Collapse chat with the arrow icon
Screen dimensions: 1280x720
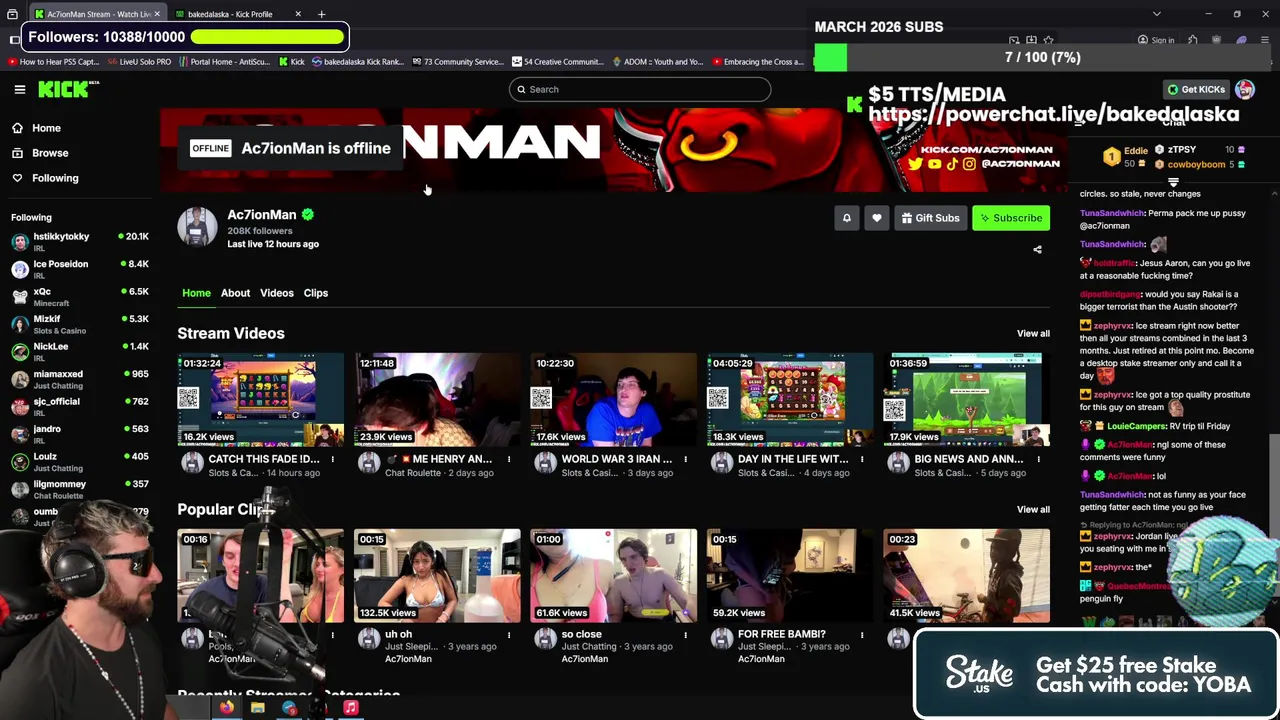1078,122
